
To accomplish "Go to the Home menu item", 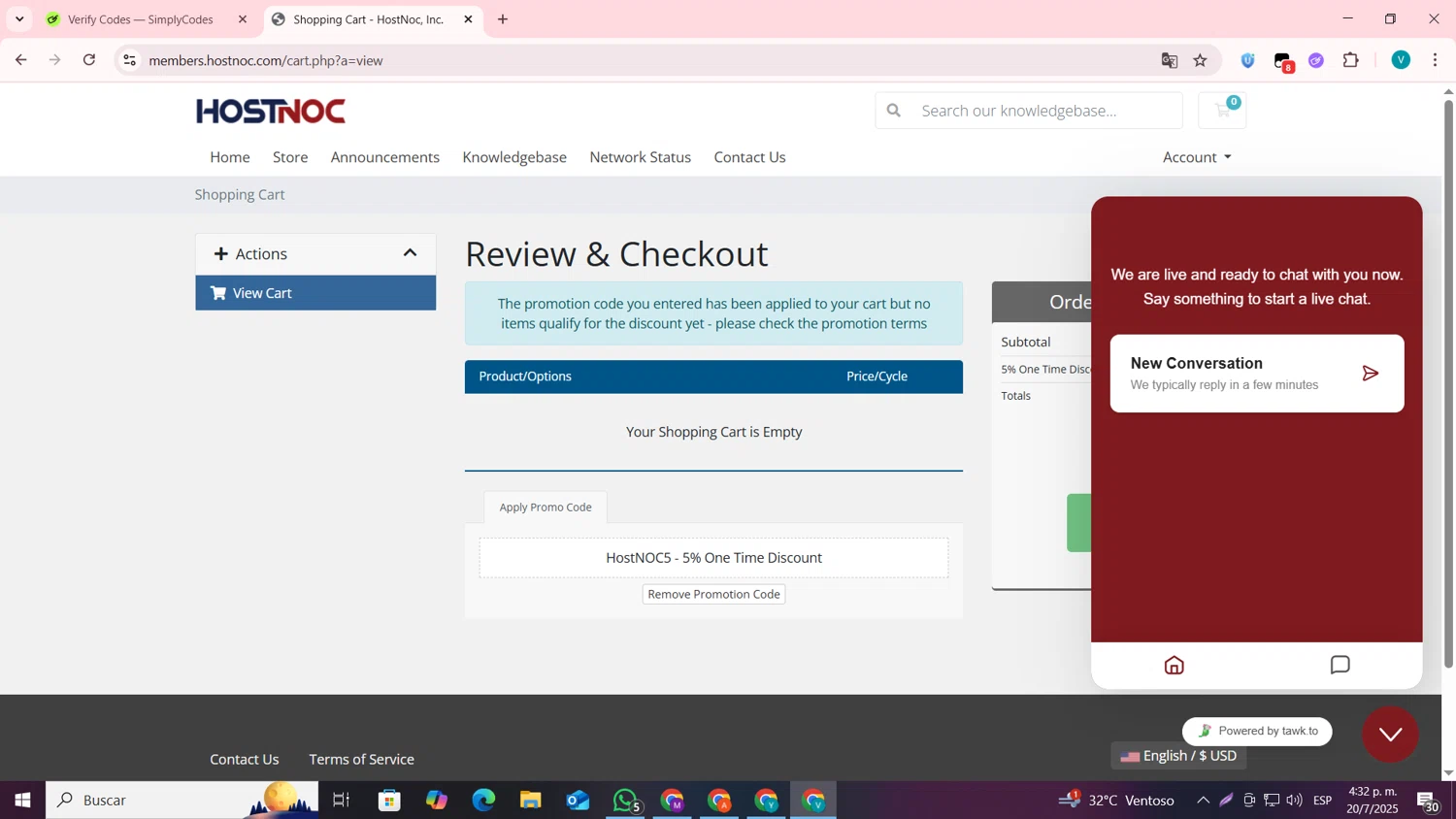I will (230, 157).
